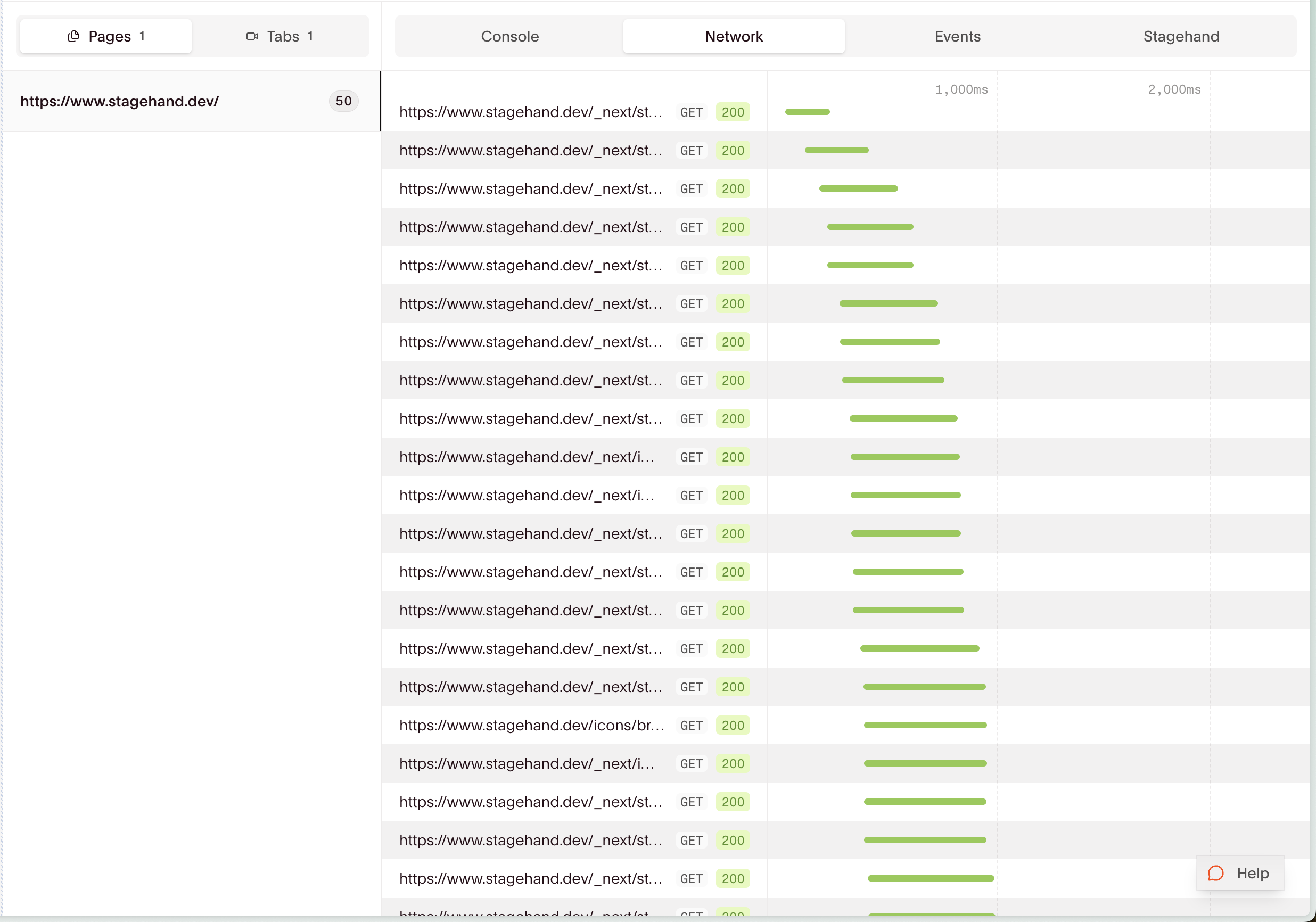Viewport: 1316px width, 922px height.
Task: Switch to the Console tab
Action: point(509,36)
